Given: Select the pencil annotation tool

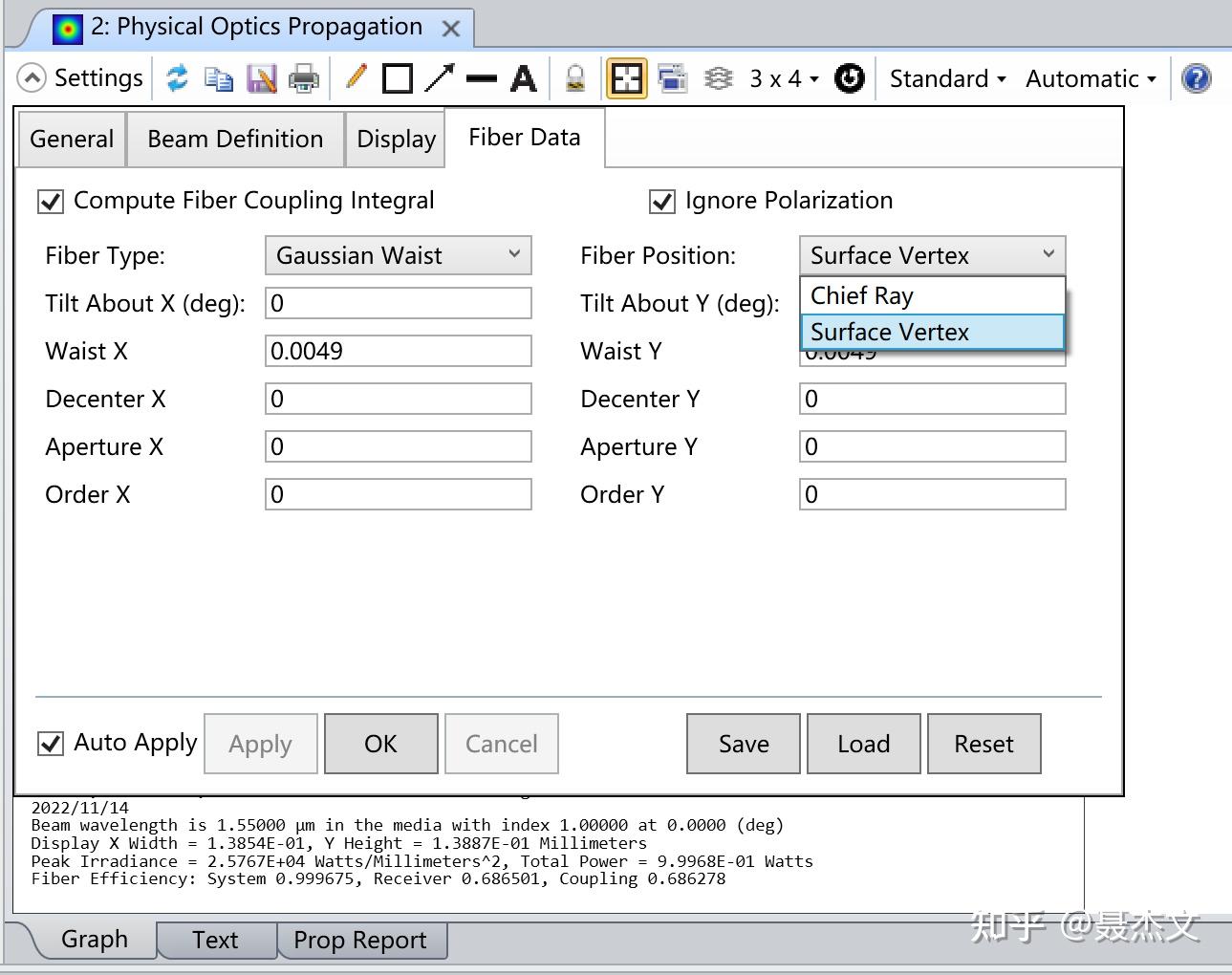Looking at the screenshot, I should pos(356,76).
